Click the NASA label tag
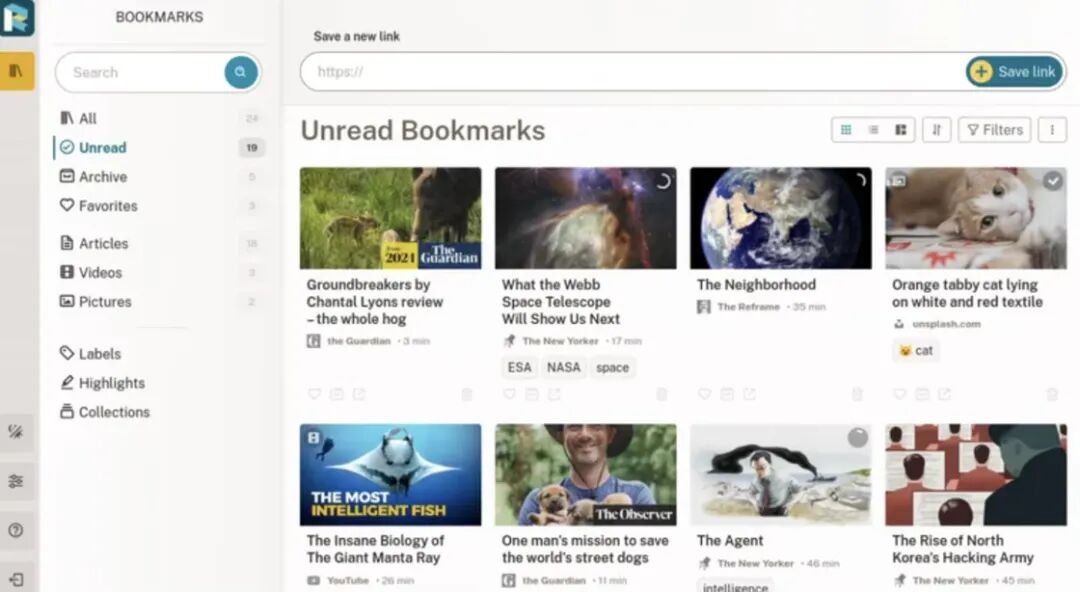Viewport: 1080px width, 592px height. (563, 367)
